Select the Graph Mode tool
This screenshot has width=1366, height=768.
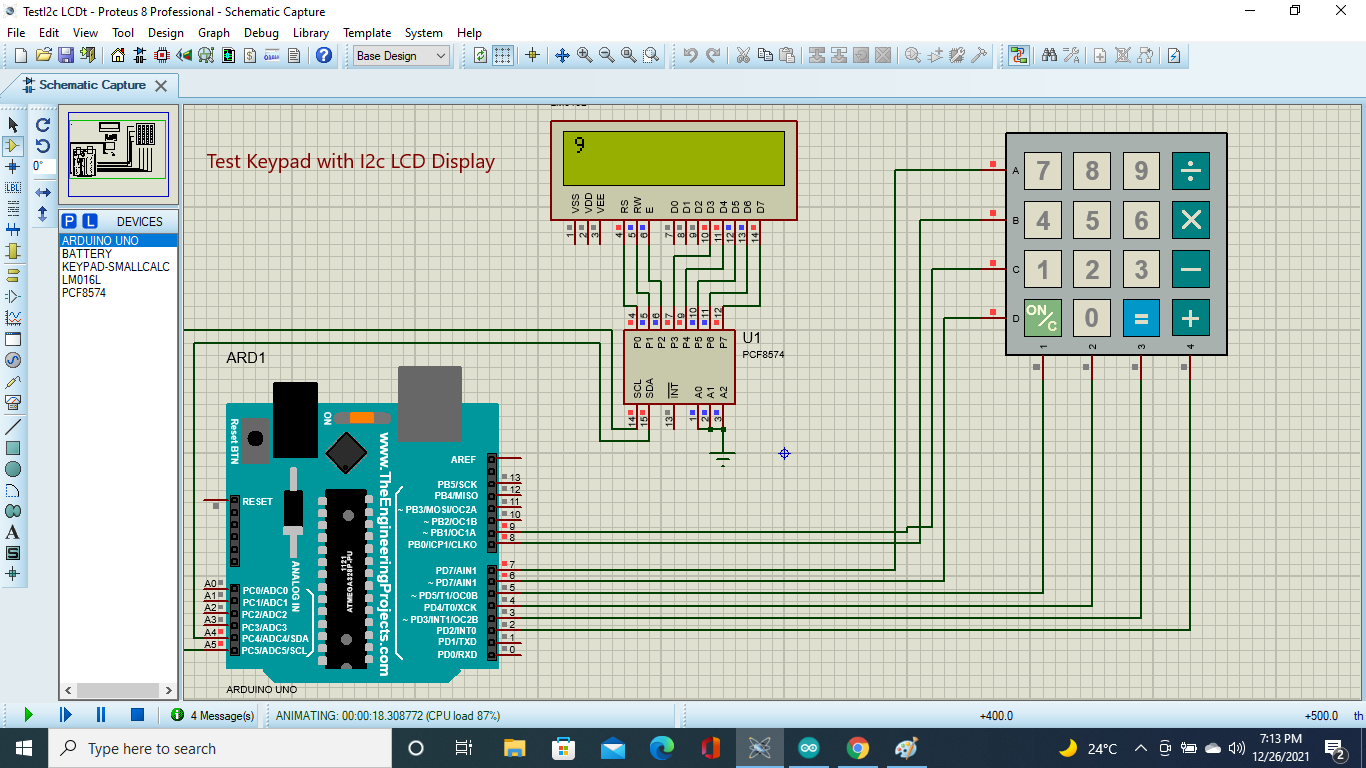coord(13,318)
